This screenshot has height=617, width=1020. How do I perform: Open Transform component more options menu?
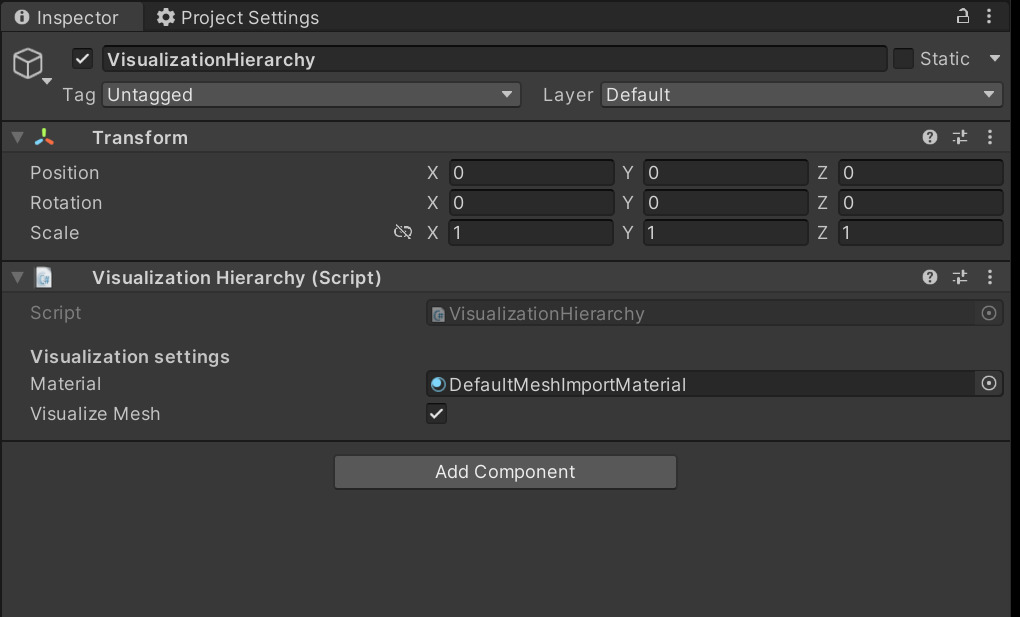point(990,137)
